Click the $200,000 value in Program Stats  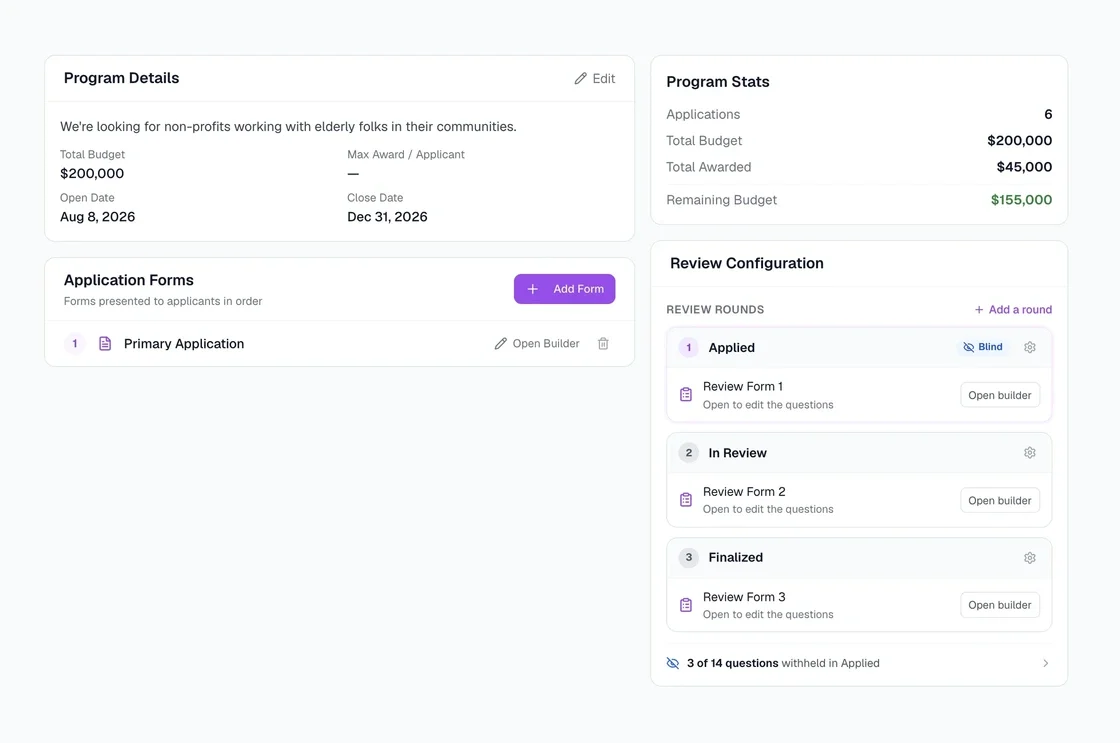[x=1019, y=141]
